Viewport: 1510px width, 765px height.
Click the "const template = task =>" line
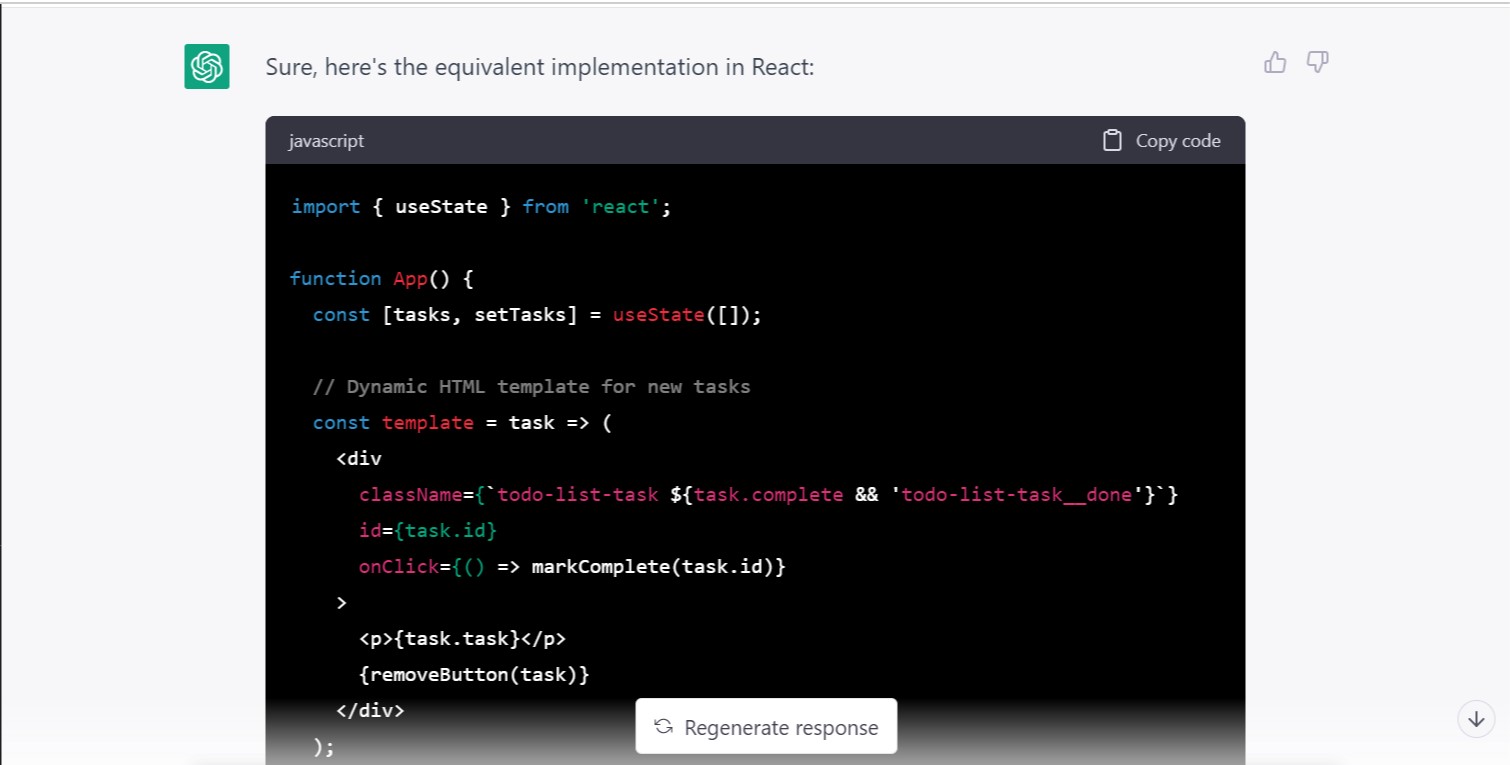[x=461, y=423]
